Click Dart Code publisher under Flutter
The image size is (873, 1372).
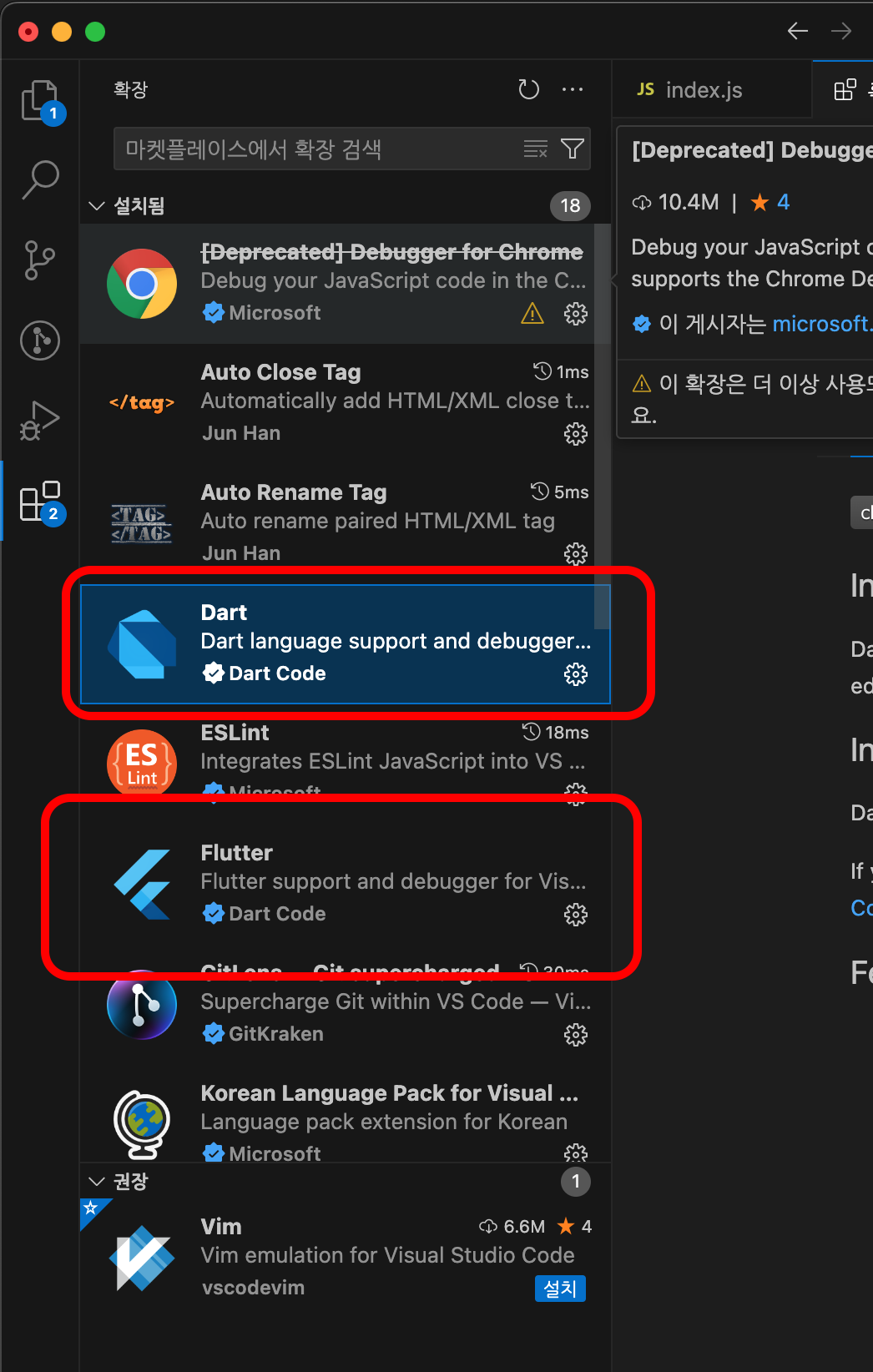click(277, 914)
